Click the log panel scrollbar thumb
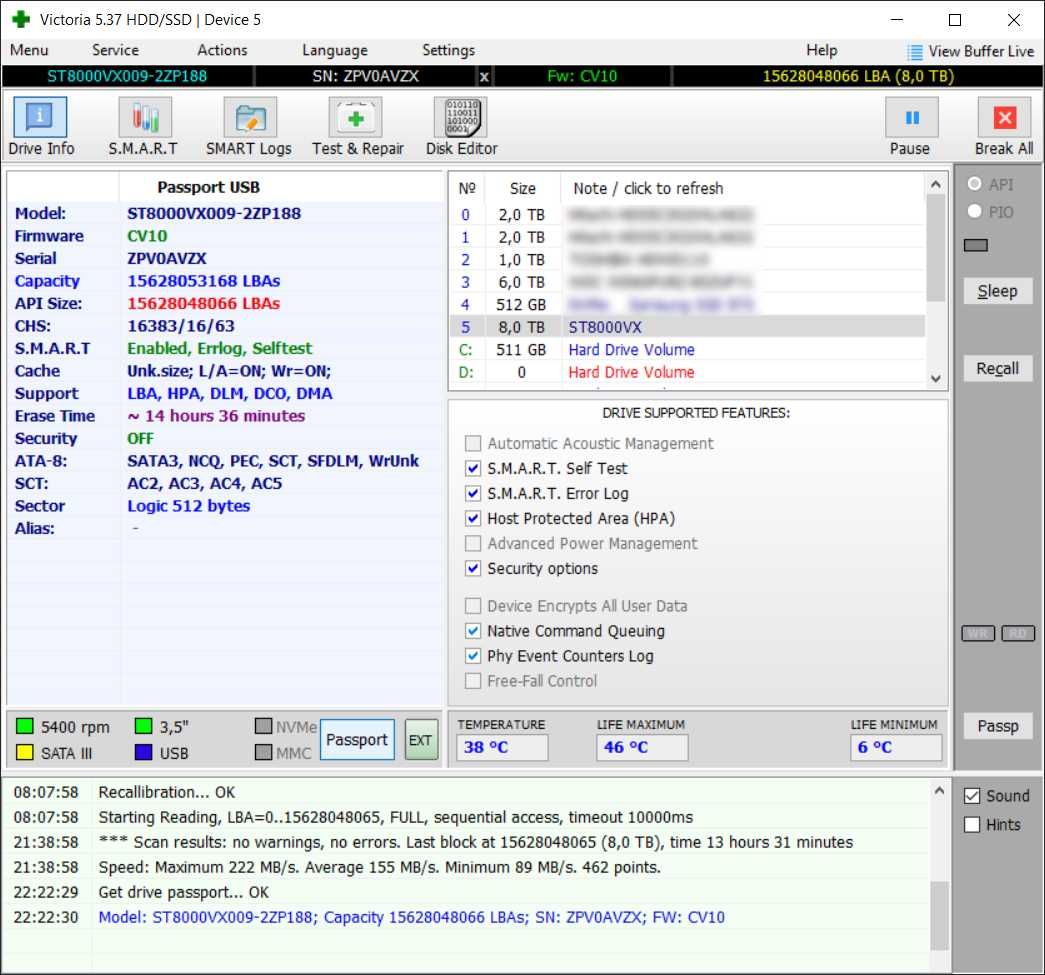1045x975 pixels. 939,916
